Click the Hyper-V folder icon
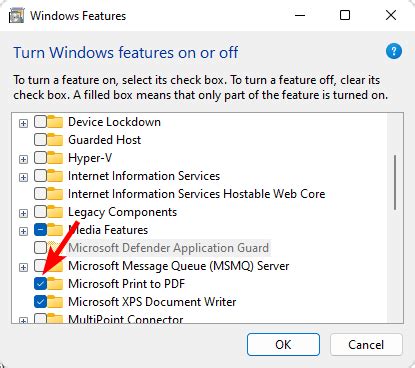The image size is (415, 368). 55,158
